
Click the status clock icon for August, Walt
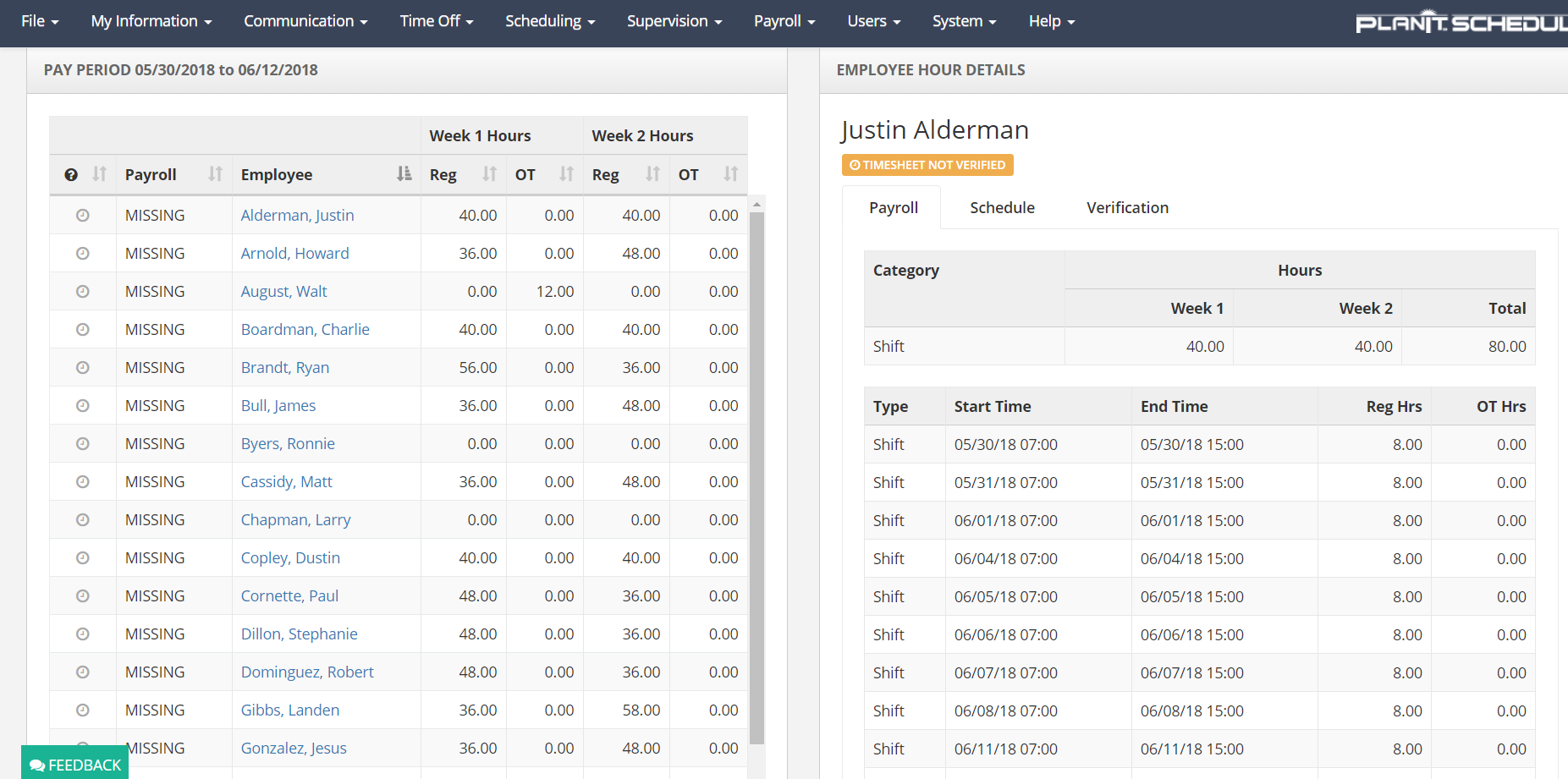click(x=83, y=292)
